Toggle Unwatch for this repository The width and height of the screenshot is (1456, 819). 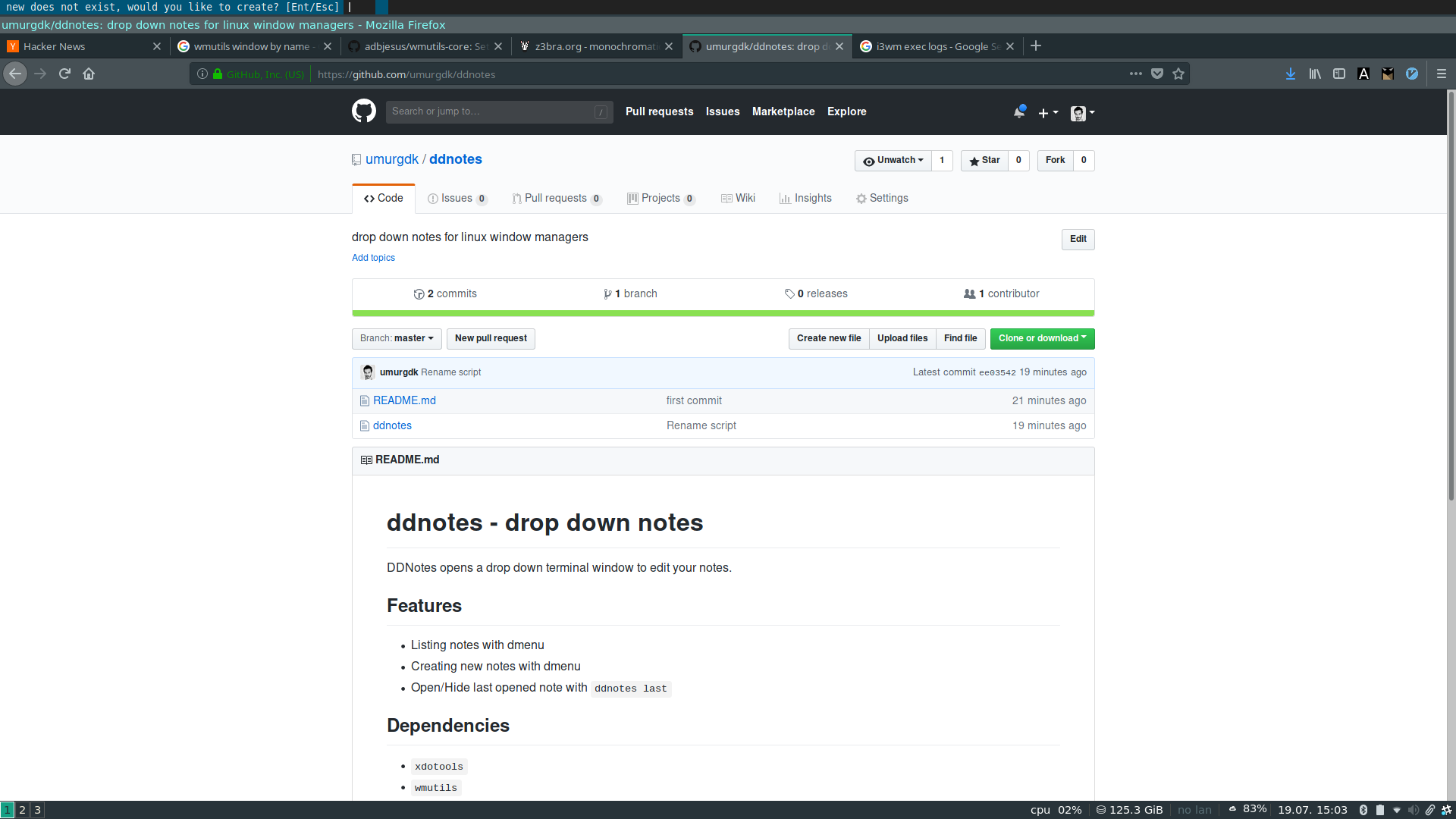pyautogui.click(x=893, y=160)
